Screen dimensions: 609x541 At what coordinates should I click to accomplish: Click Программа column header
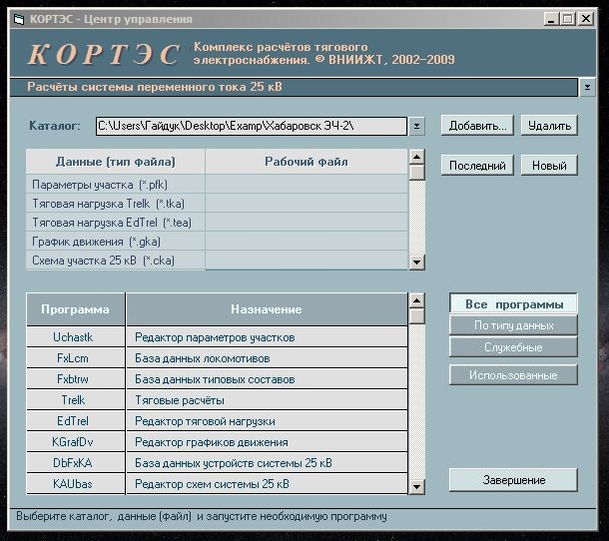coord(76,310)
